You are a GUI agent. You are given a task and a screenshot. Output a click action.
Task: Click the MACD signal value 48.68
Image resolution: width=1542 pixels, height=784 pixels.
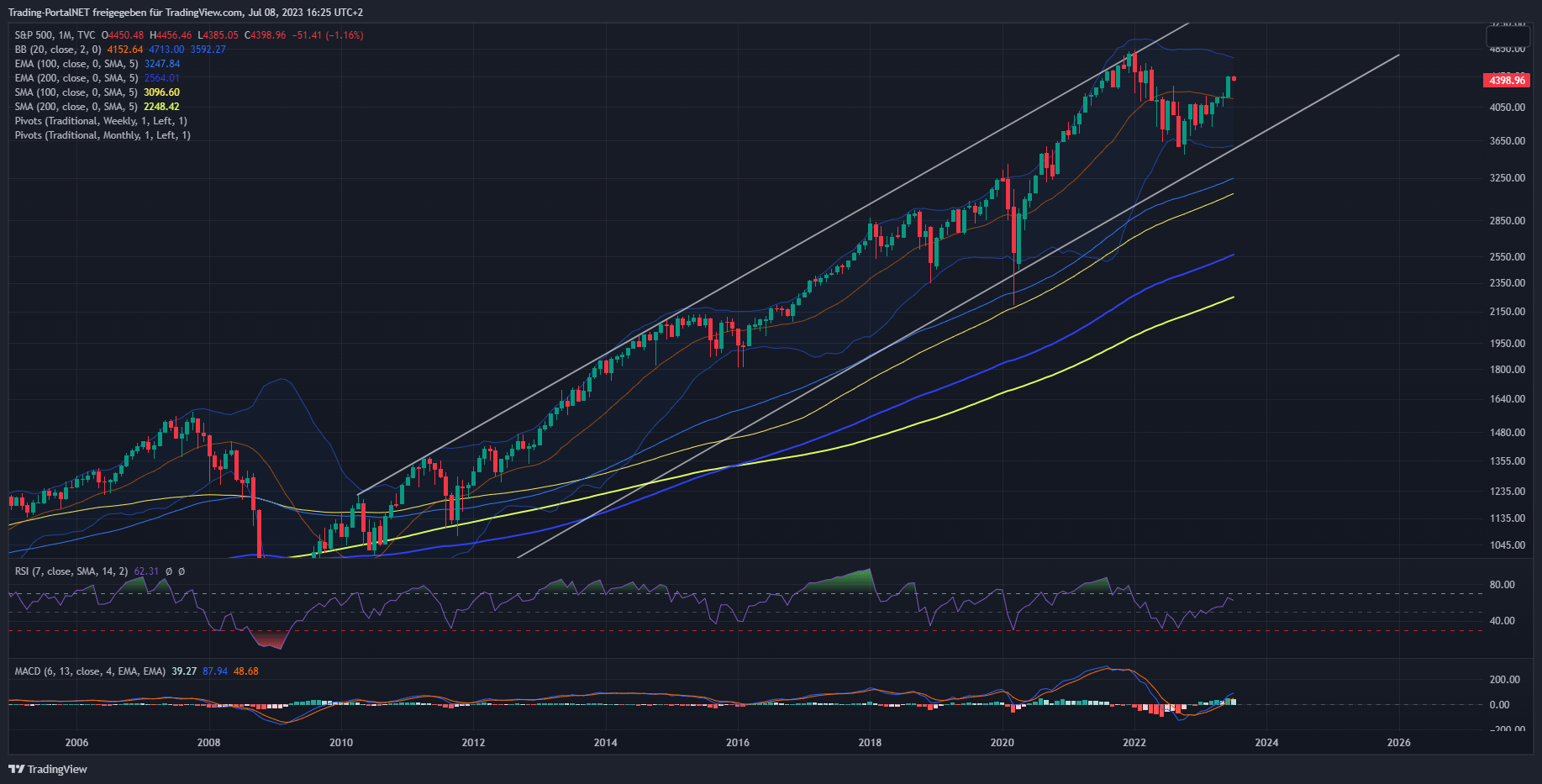(246, 671)
